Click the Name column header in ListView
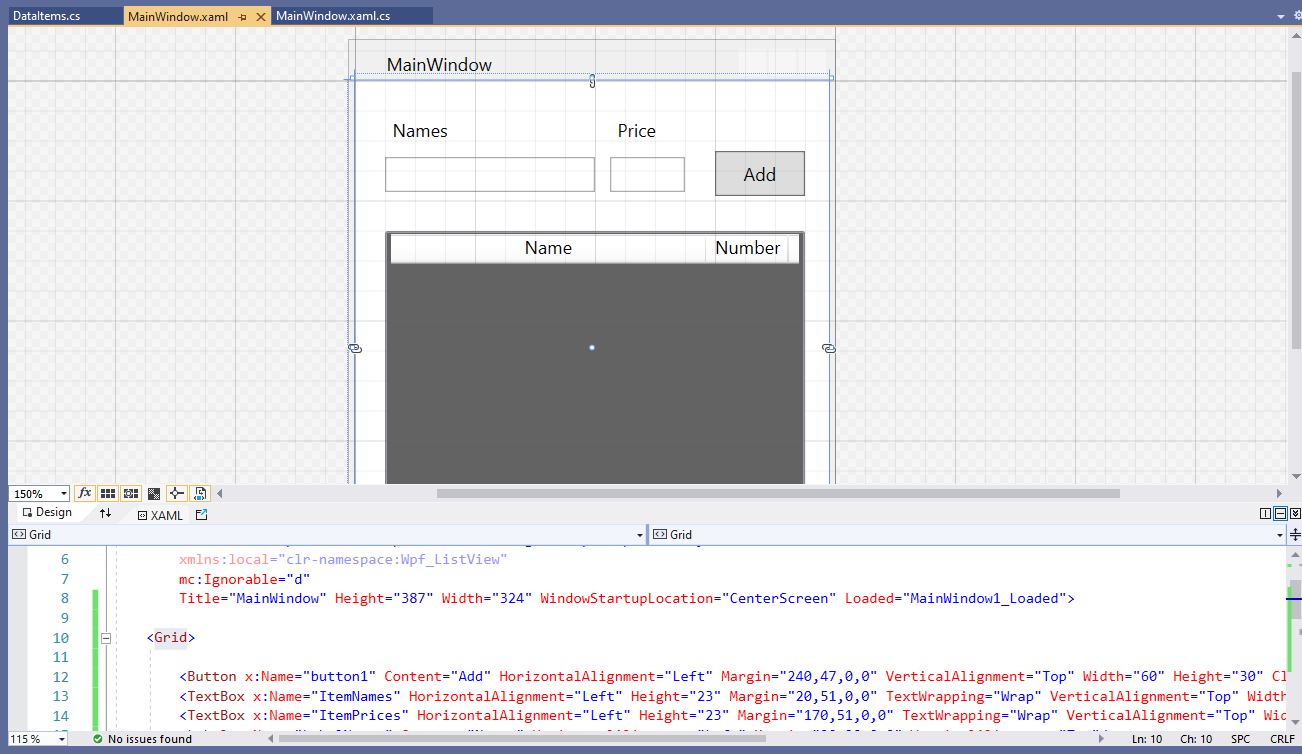 (x=548, y=248)
